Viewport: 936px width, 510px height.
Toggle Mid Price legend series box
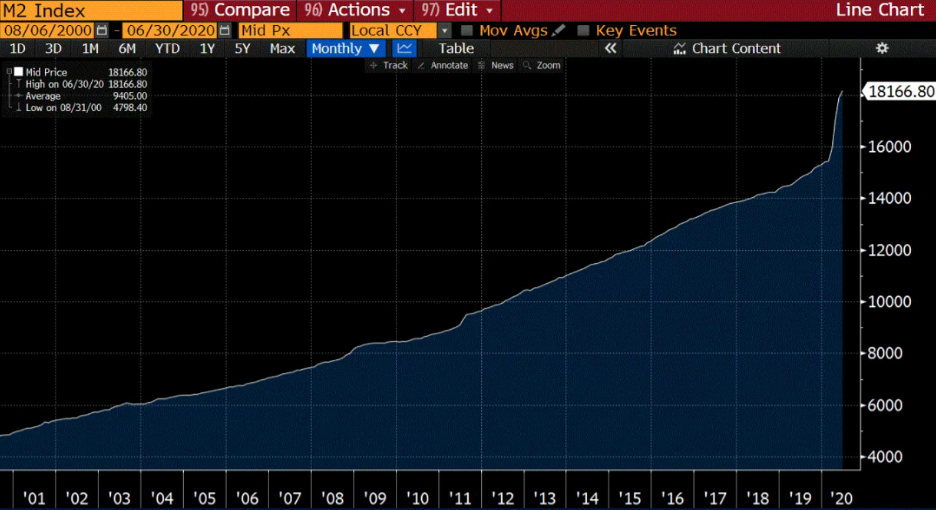pos(18,72)
